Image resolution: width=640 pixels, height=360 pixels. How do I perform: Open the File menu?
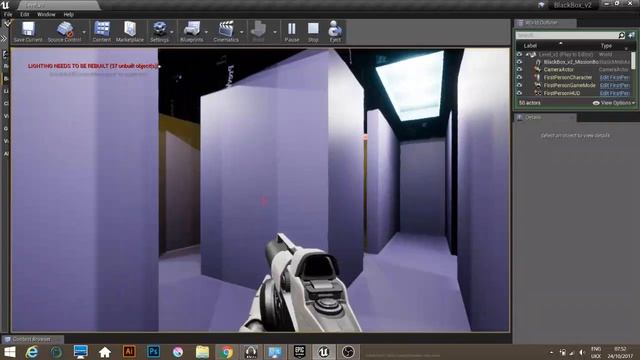(8, 14)
